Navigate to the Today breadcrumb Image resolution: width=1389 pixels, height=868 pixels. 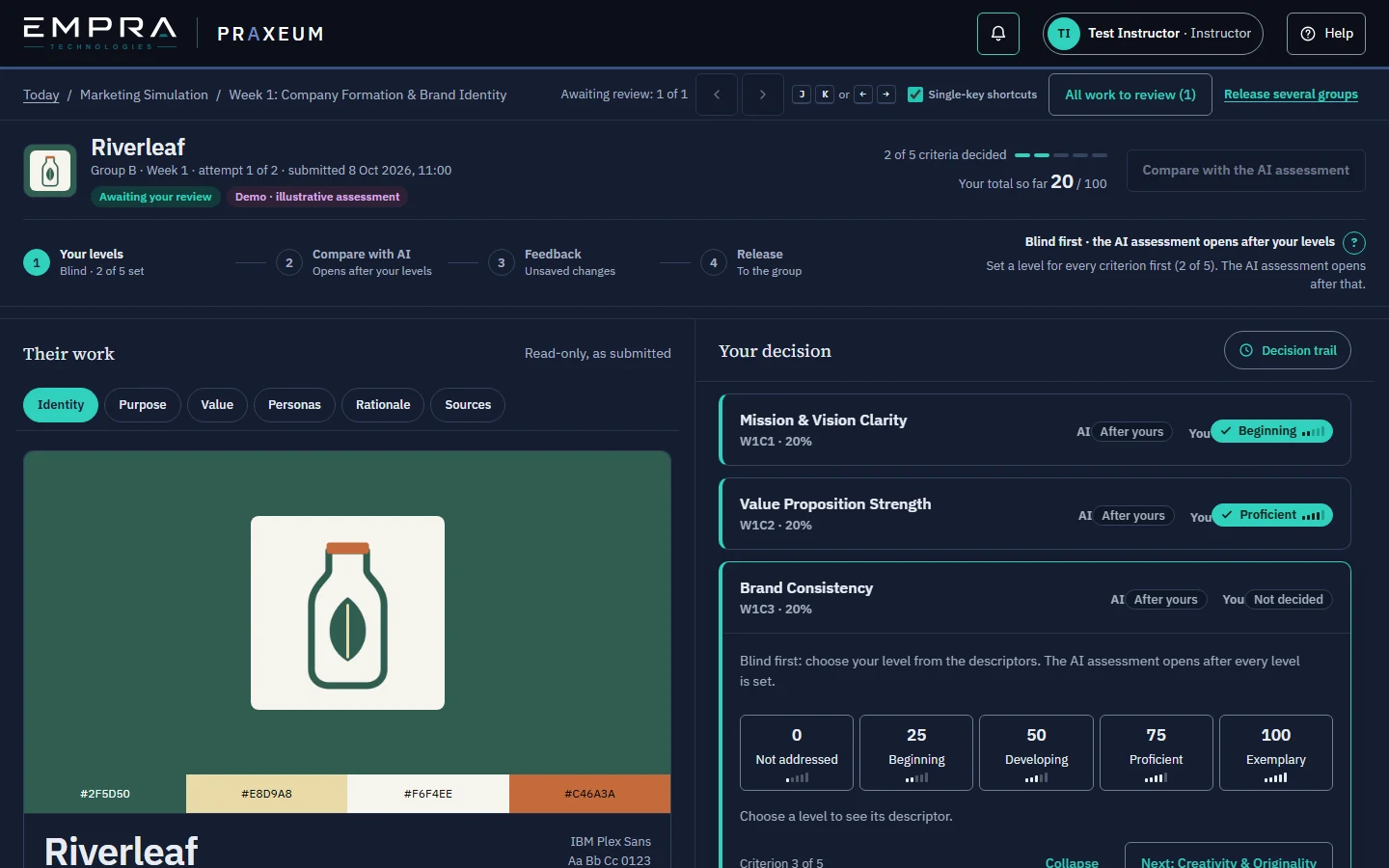coord(41,95)
